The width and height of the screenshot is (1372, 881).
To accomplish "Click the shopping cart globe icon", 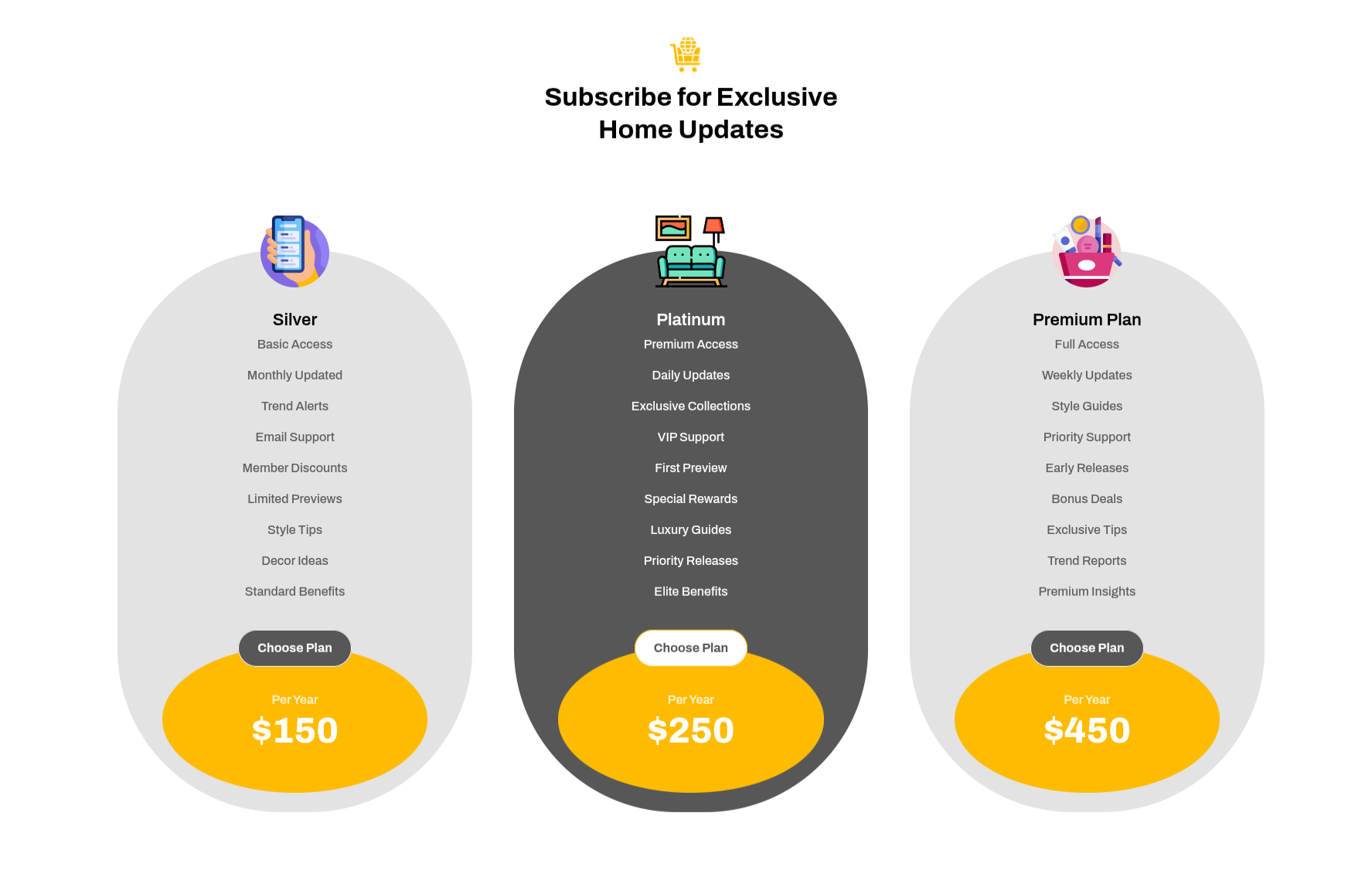I will pos(686,54).
